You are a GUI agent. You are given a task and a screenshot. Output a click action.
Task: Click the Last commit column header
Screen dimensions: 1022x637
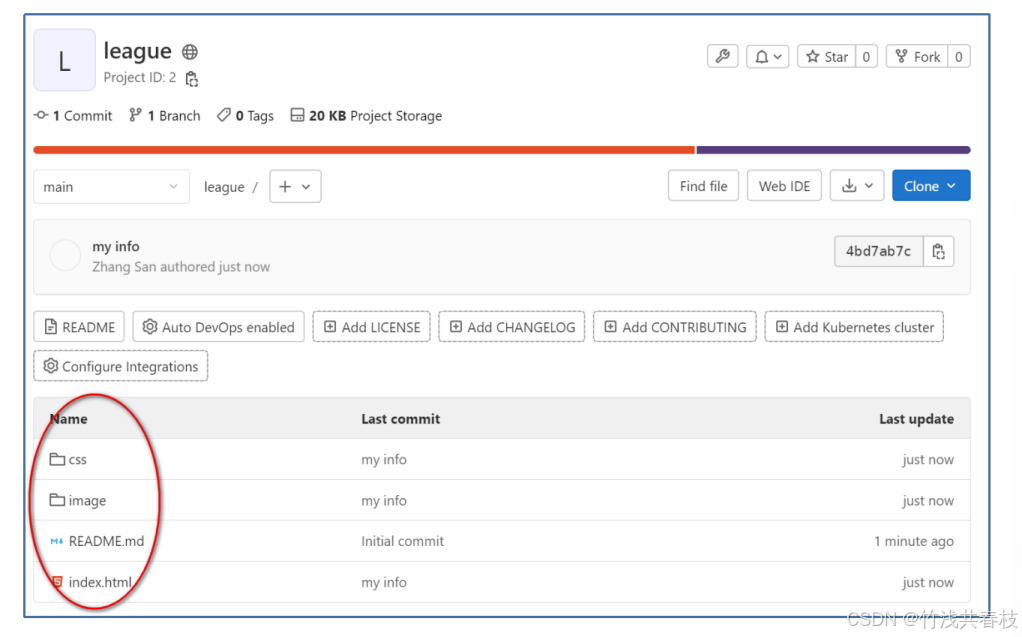[x=401, y=419]
